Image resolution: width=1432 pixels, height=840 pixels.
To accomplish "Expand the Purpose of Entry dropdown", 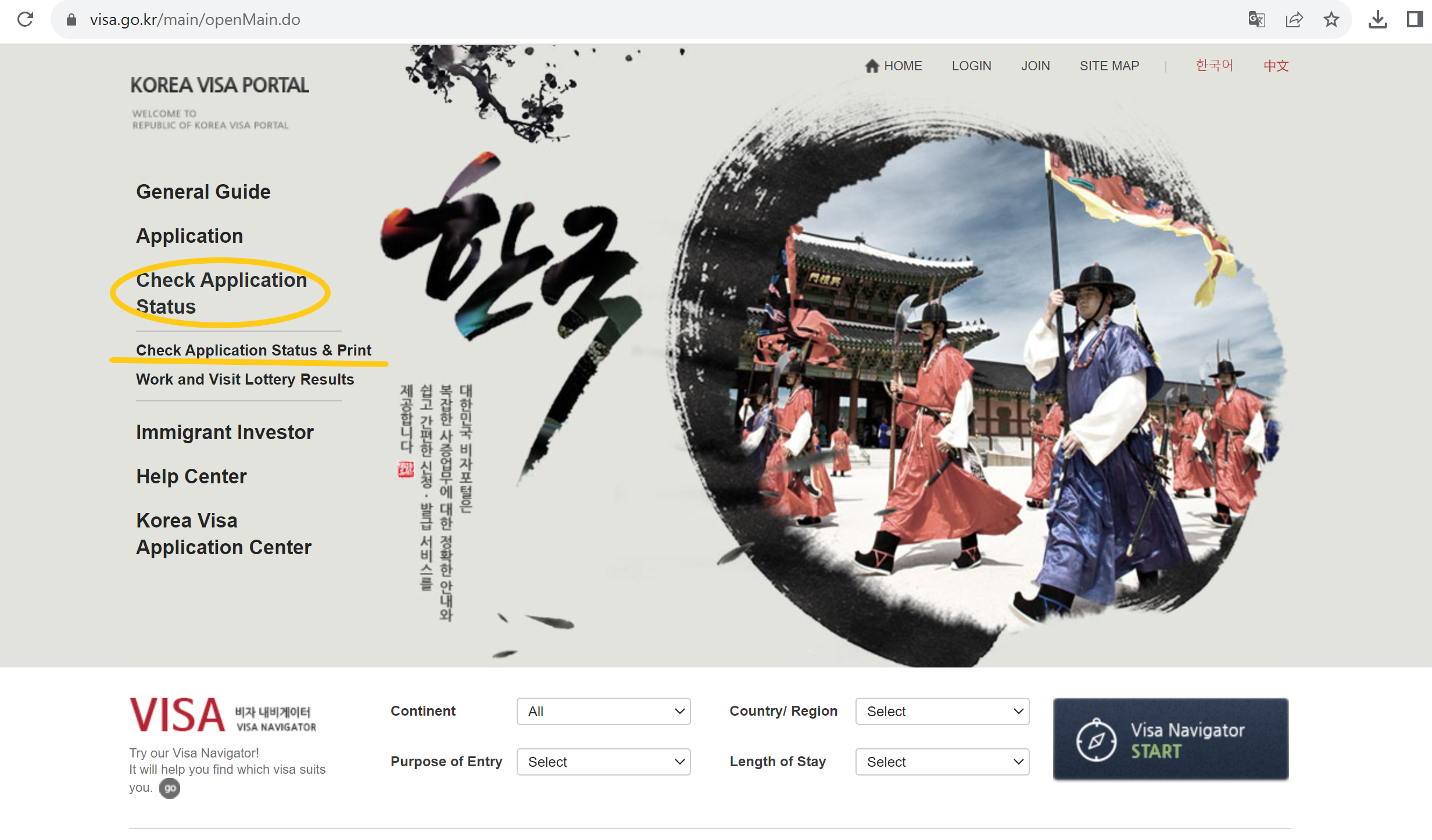I will coord(603,762).
